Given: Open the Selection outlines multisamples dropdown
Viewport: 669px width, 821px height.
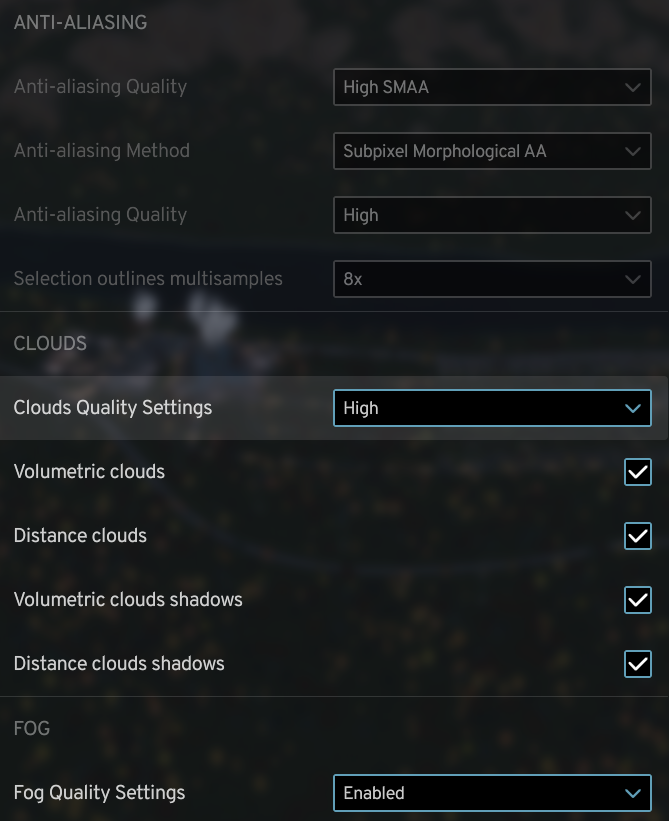Looking at the screenshot, I should coord(492,279).
